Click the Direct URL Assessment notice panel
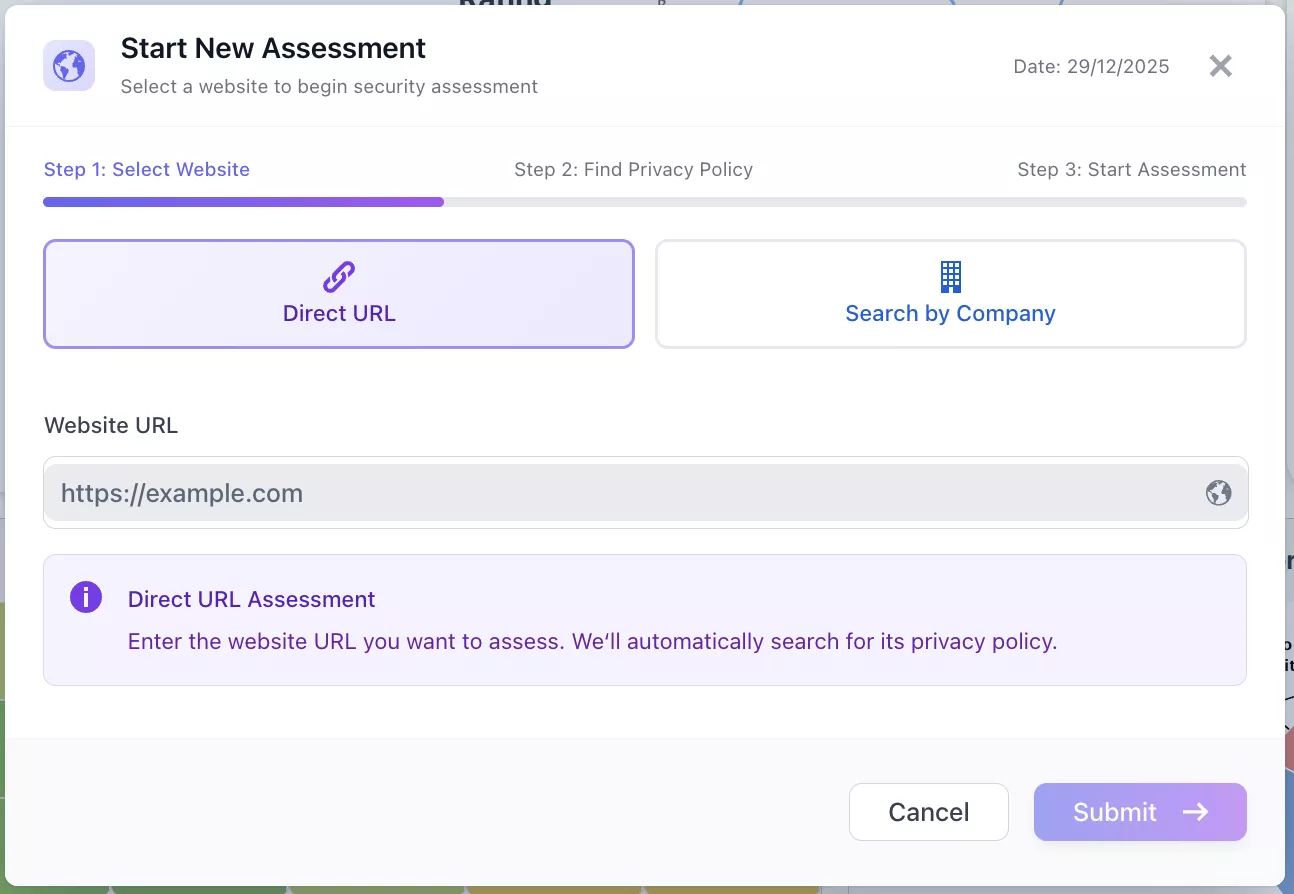This screenshot has height=894, width=1294. (x=645, y=620)
